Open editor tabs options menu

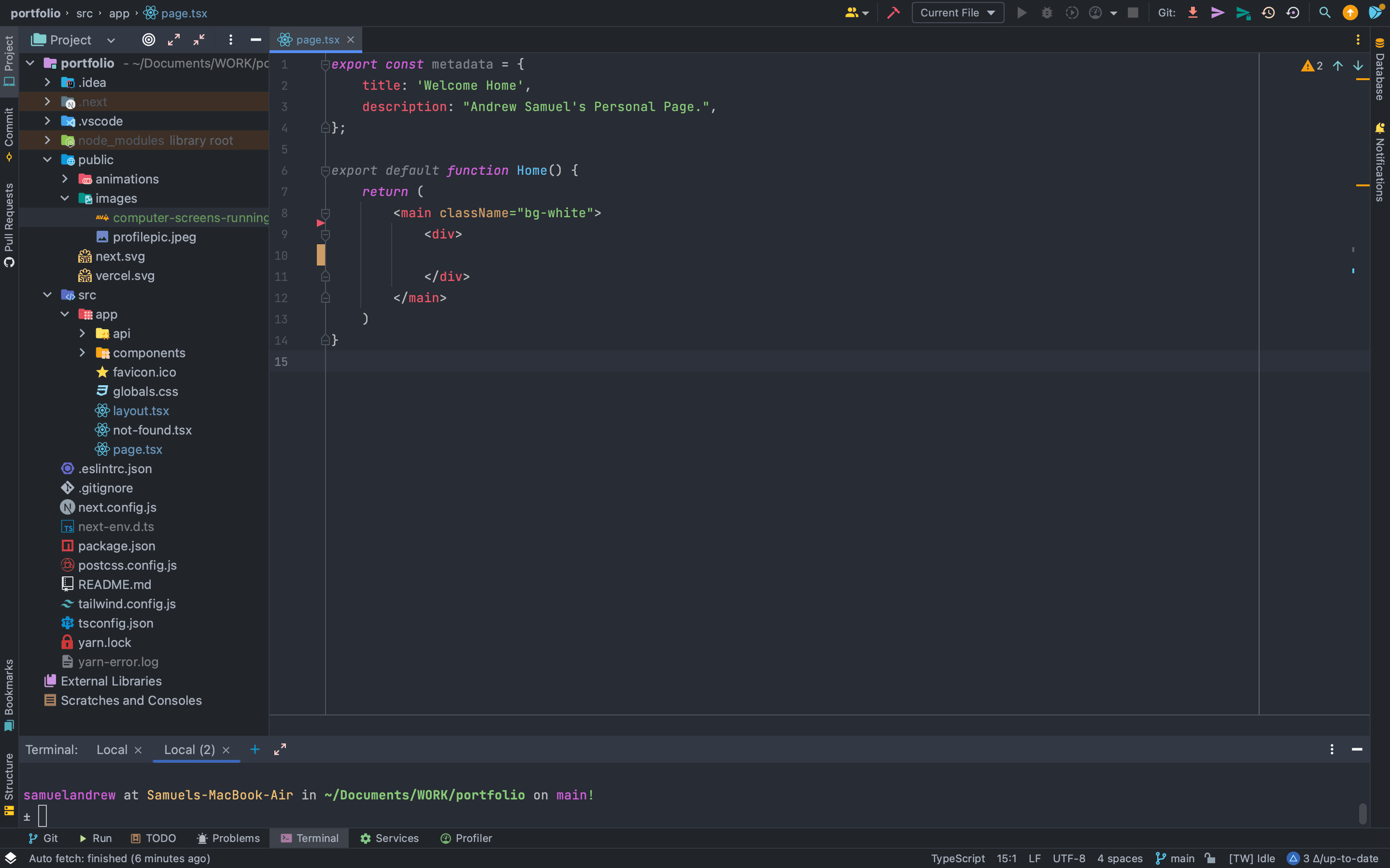[x=1358, y=40]
